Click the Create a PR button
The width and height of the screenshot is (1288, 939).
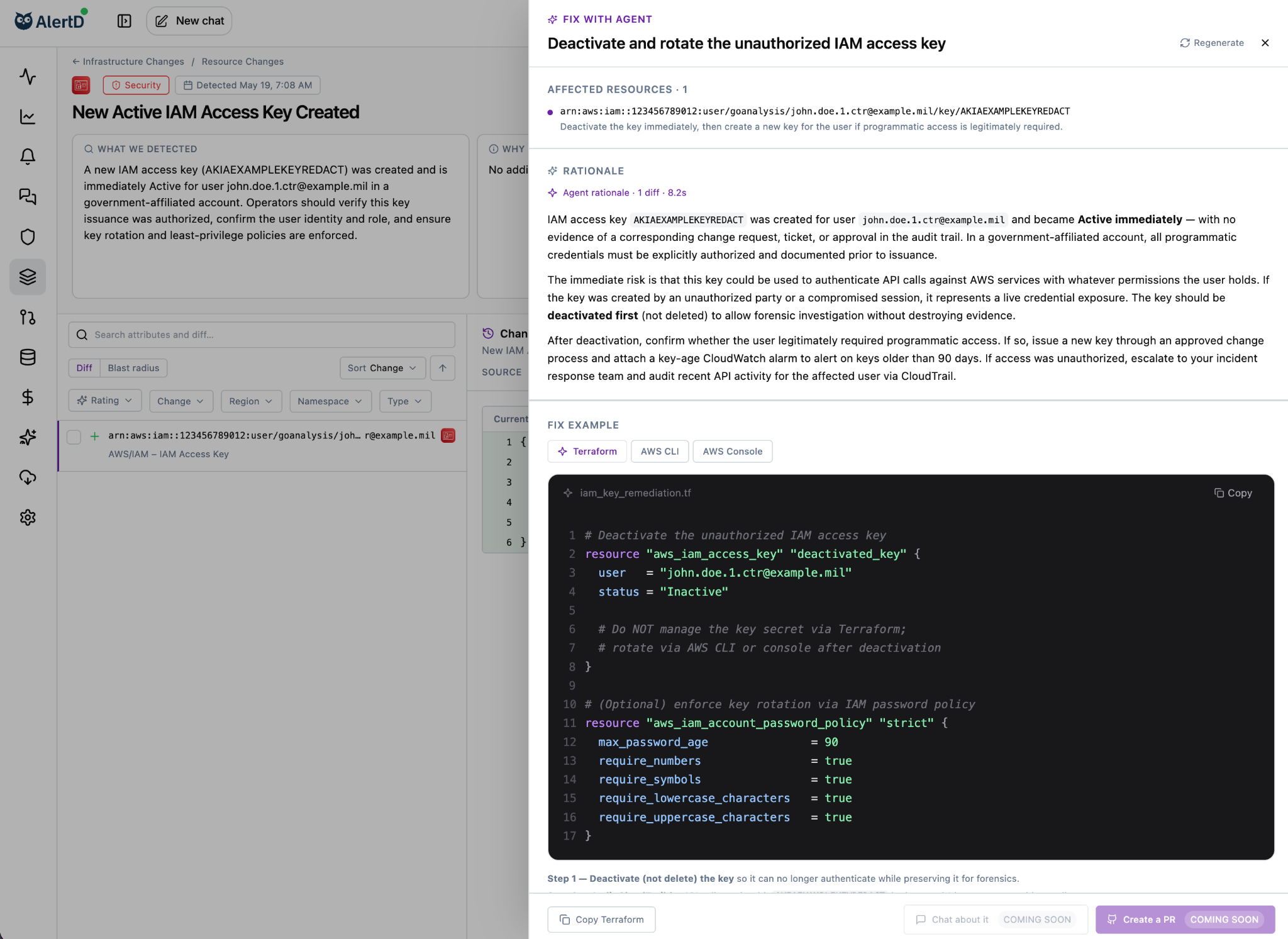(1185, 920)
